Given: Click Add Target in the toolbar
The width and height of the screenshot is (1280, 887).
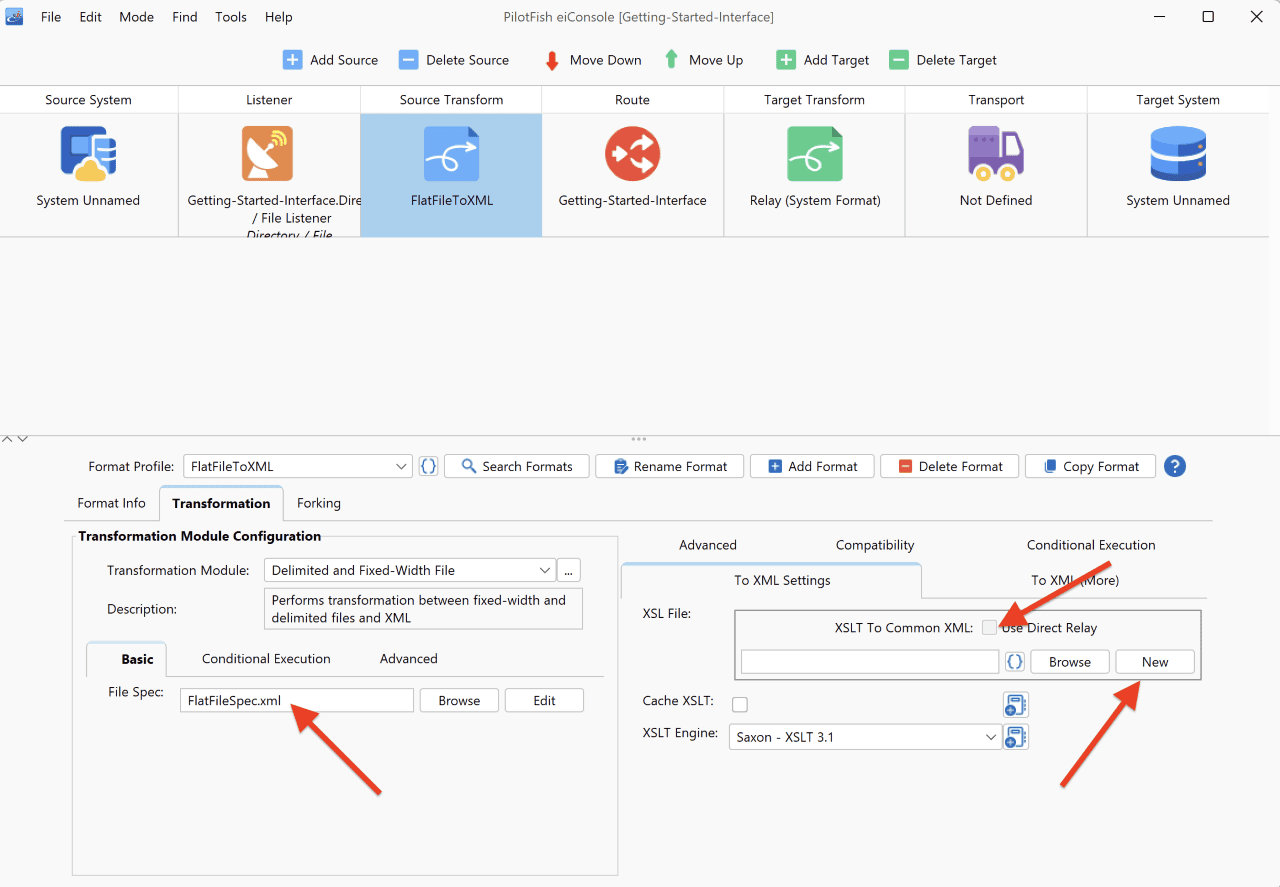Looking at the screenshot, I should click(823, 60).
